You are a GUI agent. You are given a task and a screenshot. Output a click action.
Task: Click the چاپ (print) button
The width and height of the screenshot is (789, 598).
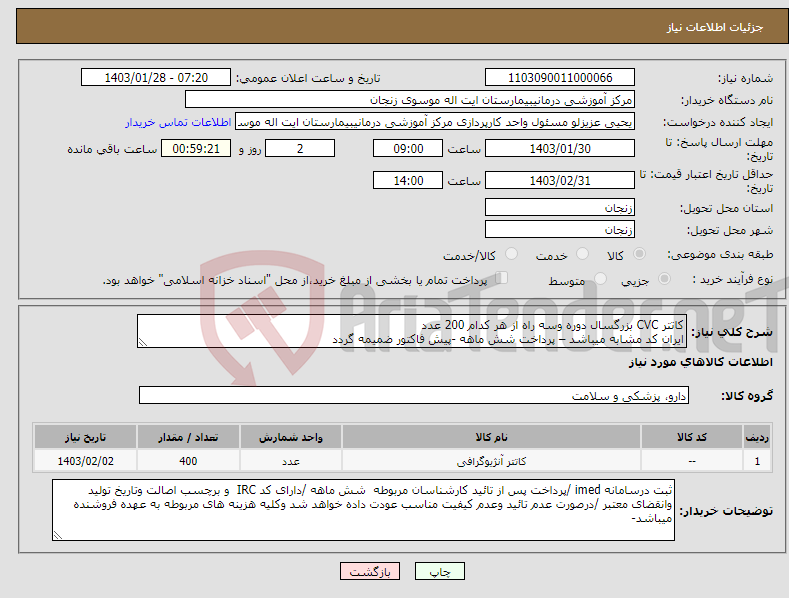(439, 571)
